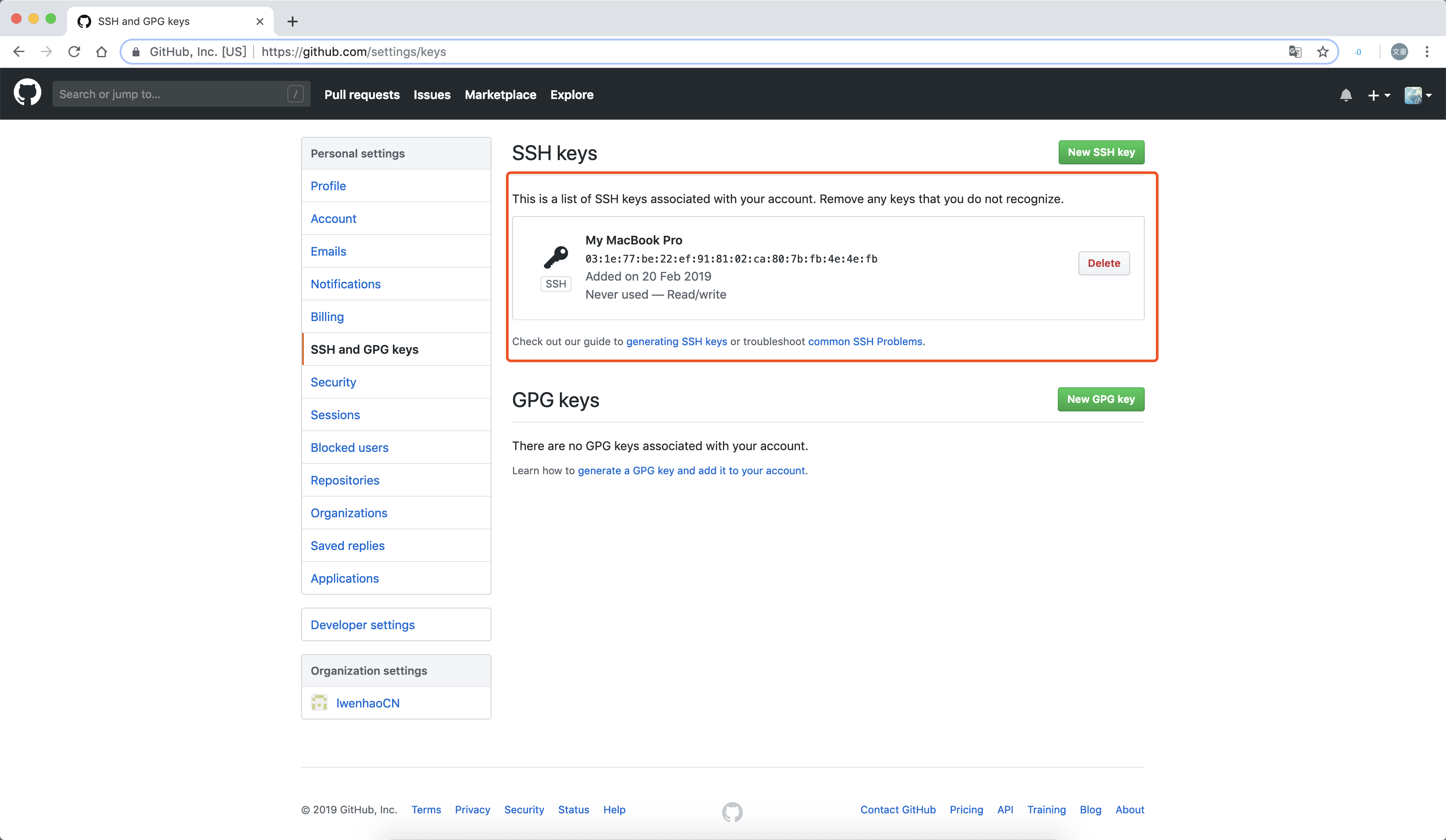Bookmark this page with the star icon
This screenshot has height=840, width=1446.
[x=1322, y=52]
